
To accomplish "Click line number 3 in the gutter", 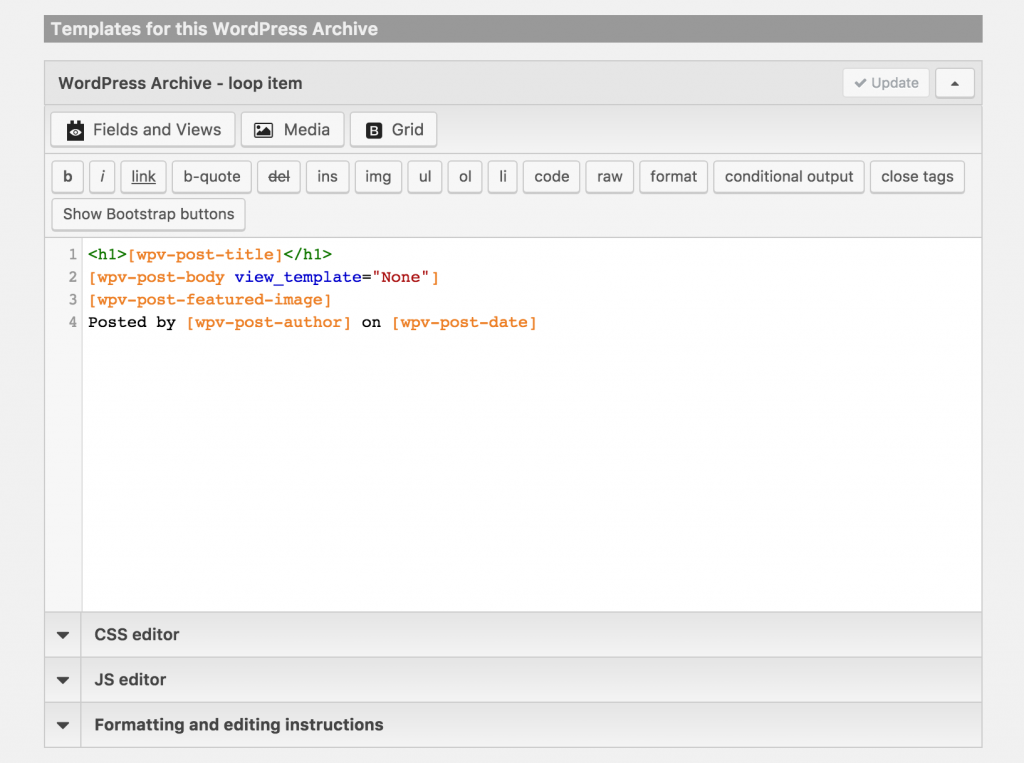I will 72,300.
